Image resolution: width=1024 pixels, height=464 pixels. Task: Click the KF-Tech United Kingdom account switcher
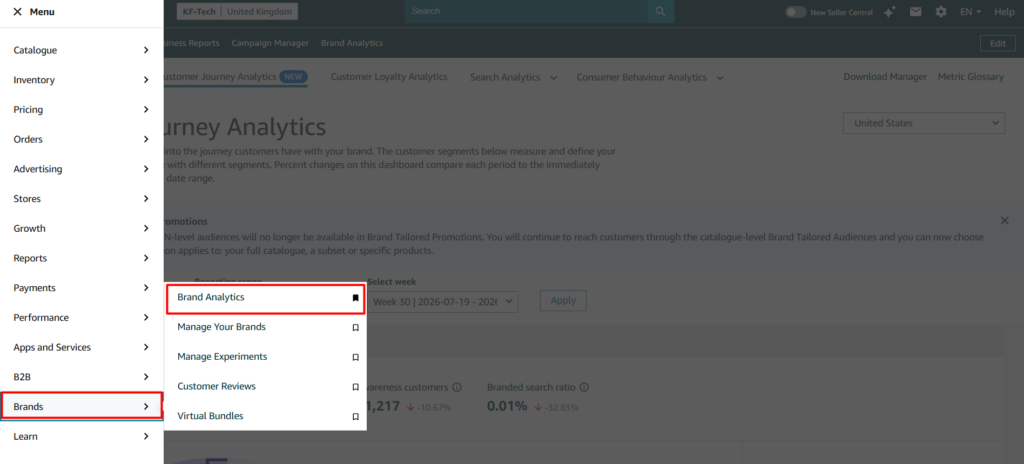pos(237,12)
